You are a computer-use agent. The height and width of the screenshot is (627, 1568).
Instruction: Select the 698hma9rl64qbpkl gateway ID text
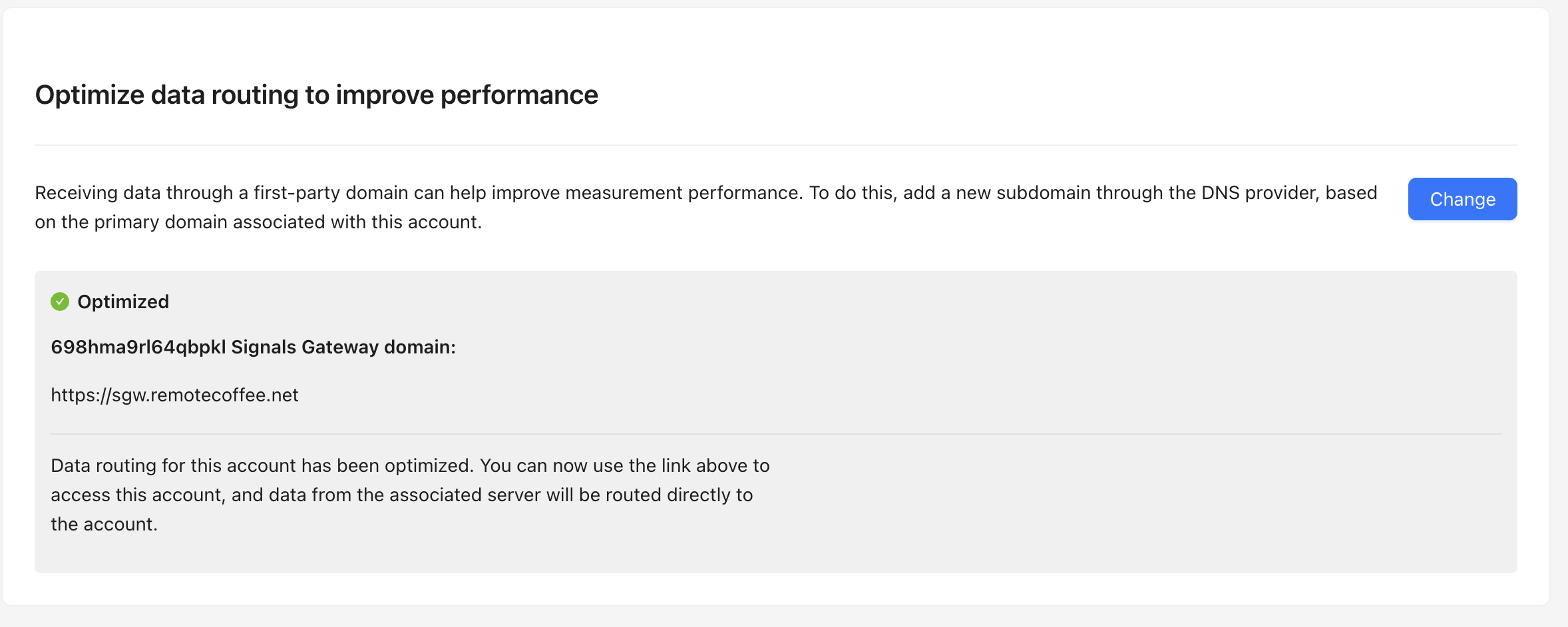138,347
